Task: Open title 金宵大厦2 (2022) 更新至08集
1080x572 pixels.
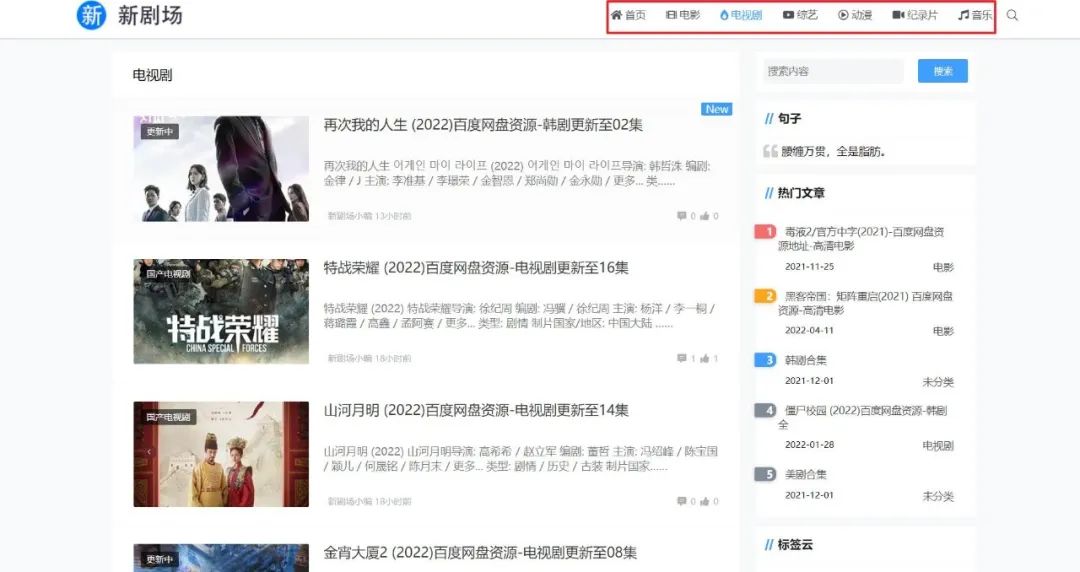Action: (x=480, y=553)
